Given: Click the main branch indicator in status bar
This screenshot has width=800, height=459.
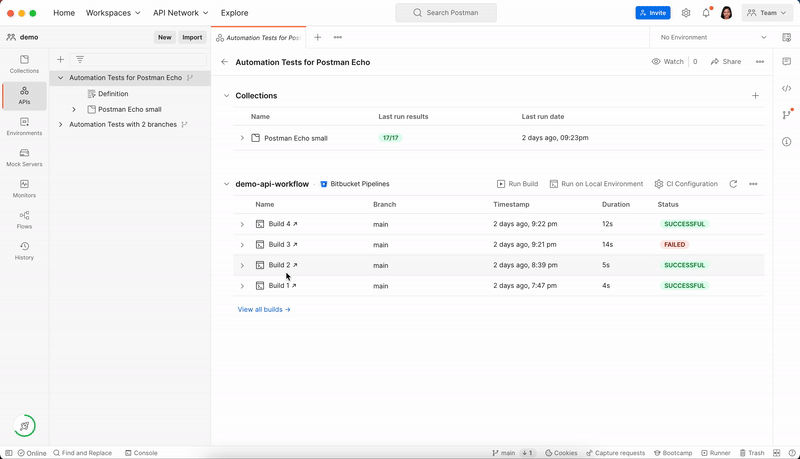Looking at the screenshot, I should click(504, 453).
